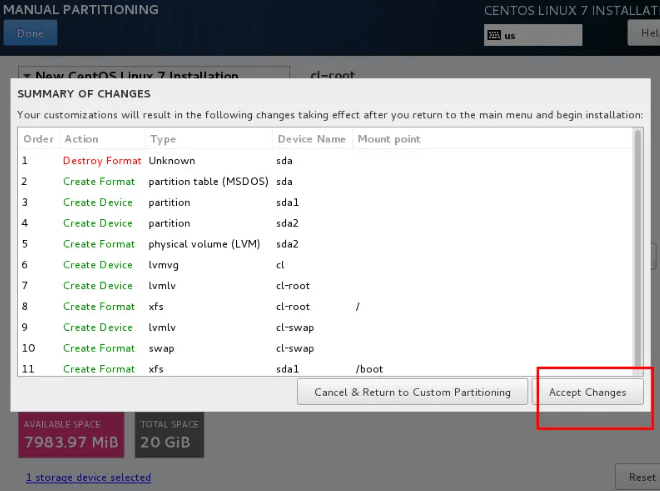The height and width of the screenshot is (491, 660).
Task: Select row 3 Create Device sda1
Action: (x=325, y=202)
